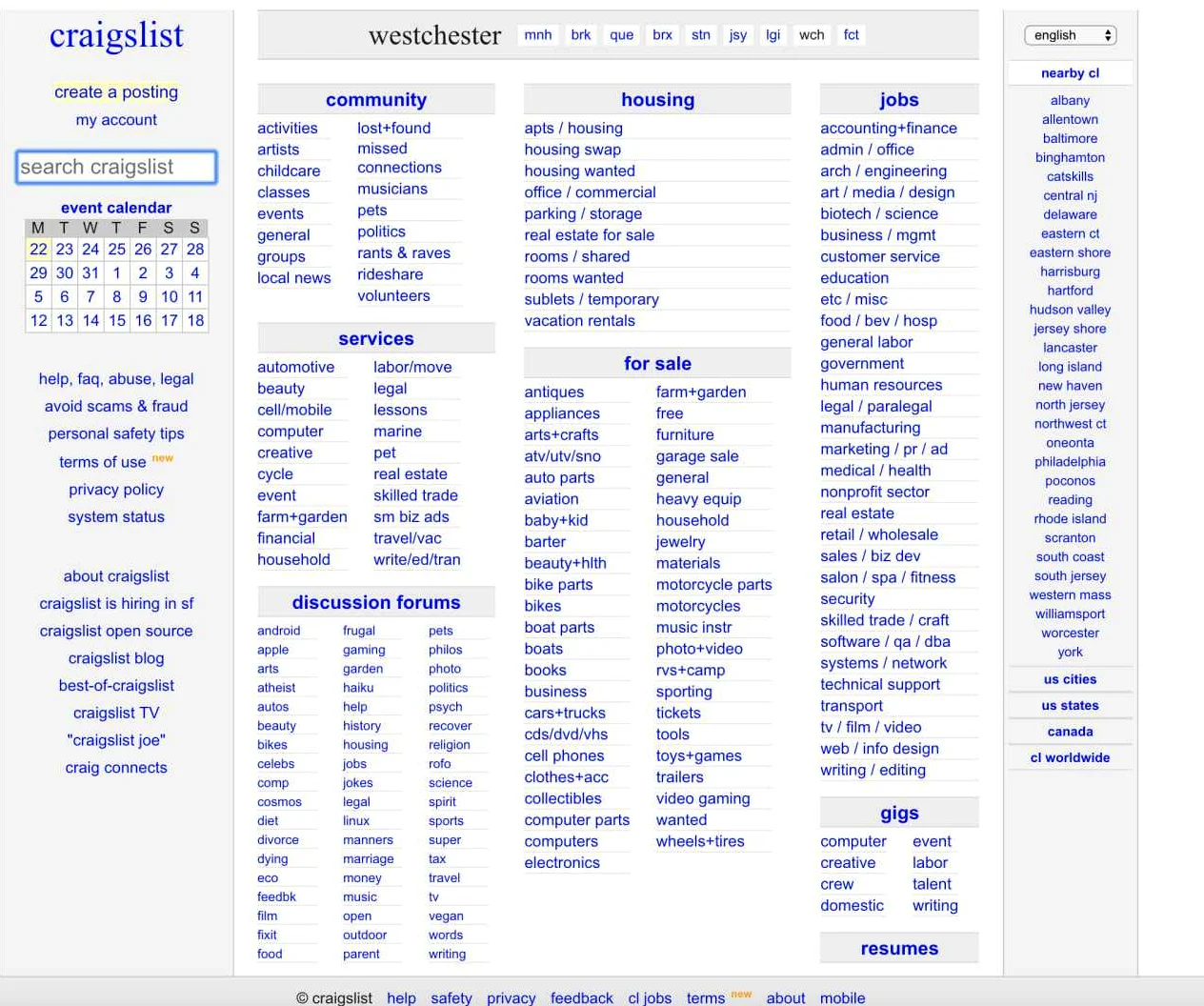The width and height of the screenshot is (1204, 1006).
Task: Expand the us cities section
Action: coord(1070,679)
